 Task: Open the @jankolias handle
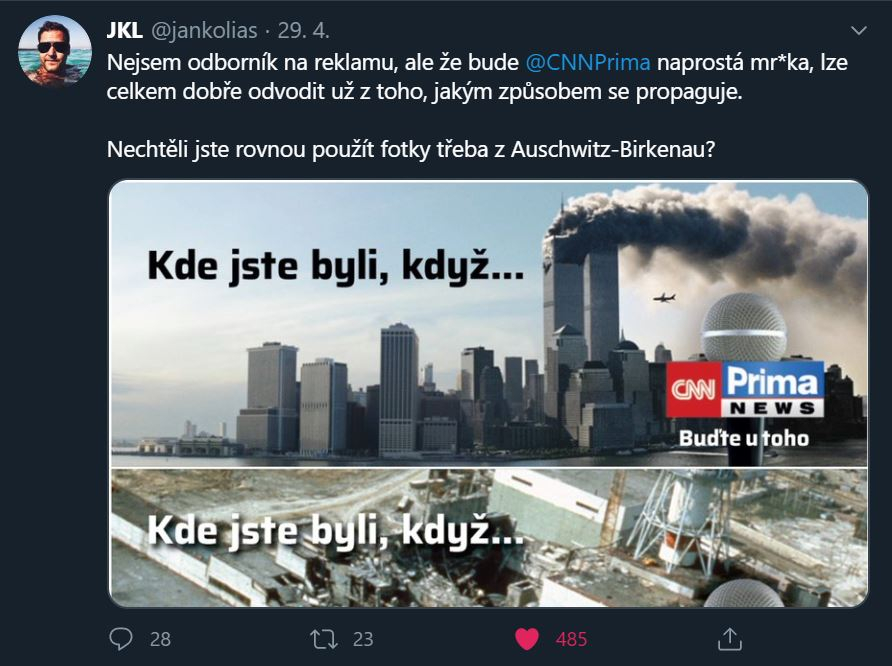pyautogui.click(x=204, y=31)
